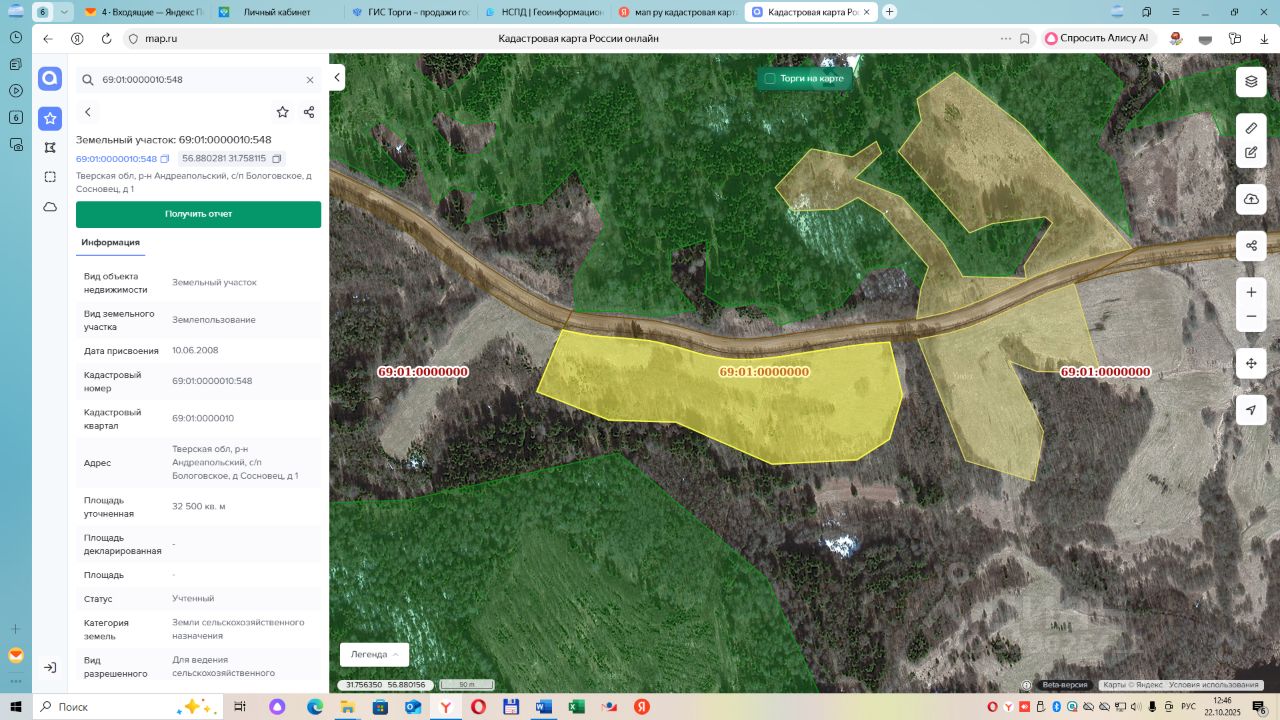Copy coordinates 56.880281 31.758115
The width and height of the screenshot is (1280, 720).
coord(276,159)
